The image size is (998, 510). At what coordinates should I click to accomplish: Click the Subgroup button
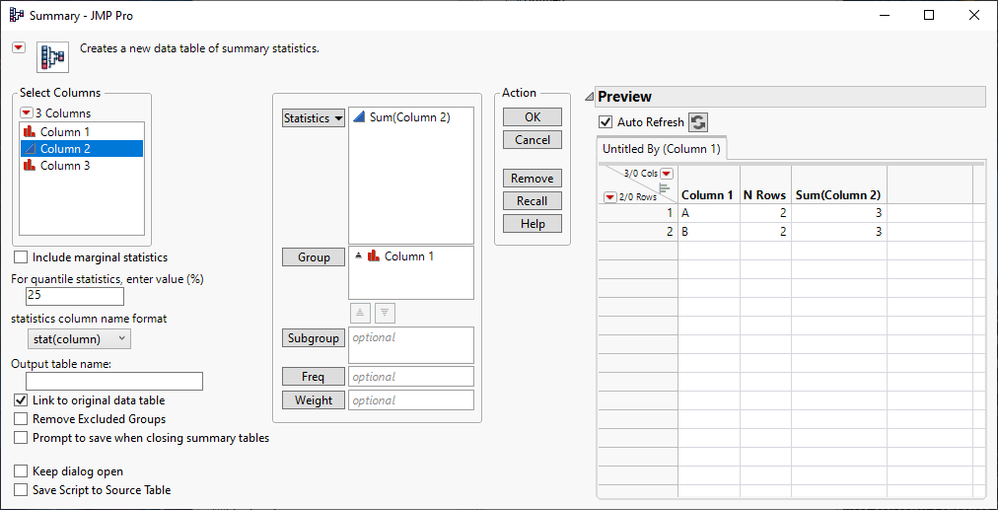pyautogui.click(x=313, y=337)
